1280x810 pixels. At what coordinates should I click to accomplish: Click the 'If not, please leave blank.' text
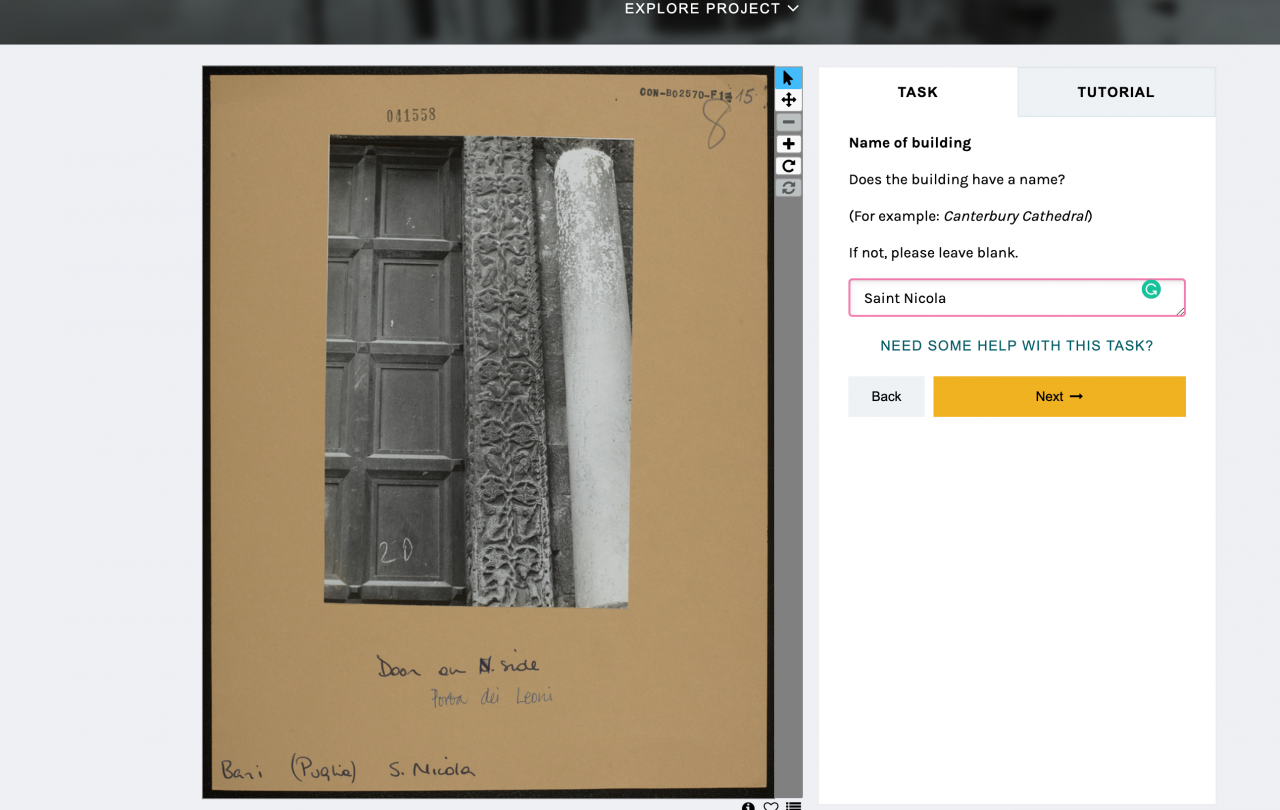point(933,253)
